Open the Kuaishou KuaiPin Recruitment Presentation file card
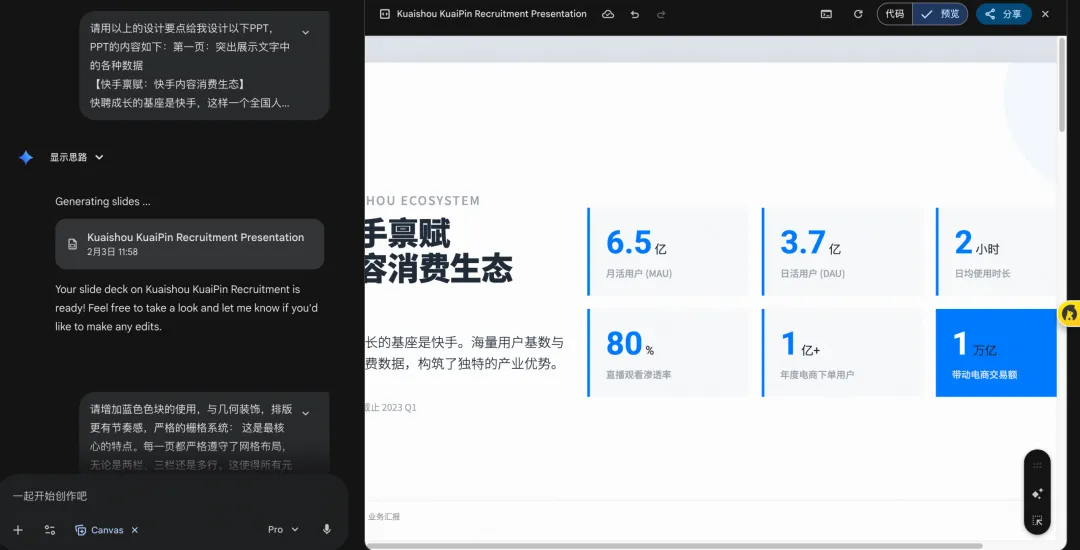 click(x=189, y=244)
